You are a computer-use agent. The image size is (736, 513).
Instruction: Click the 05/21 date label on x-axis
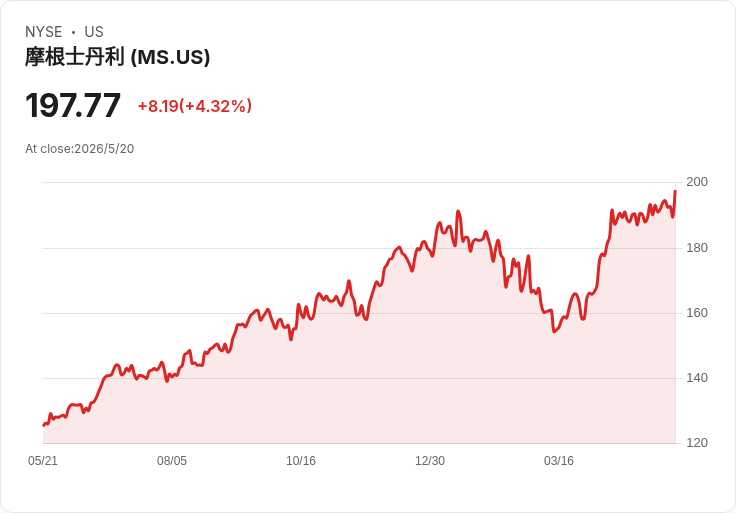[x=43, y=460]
